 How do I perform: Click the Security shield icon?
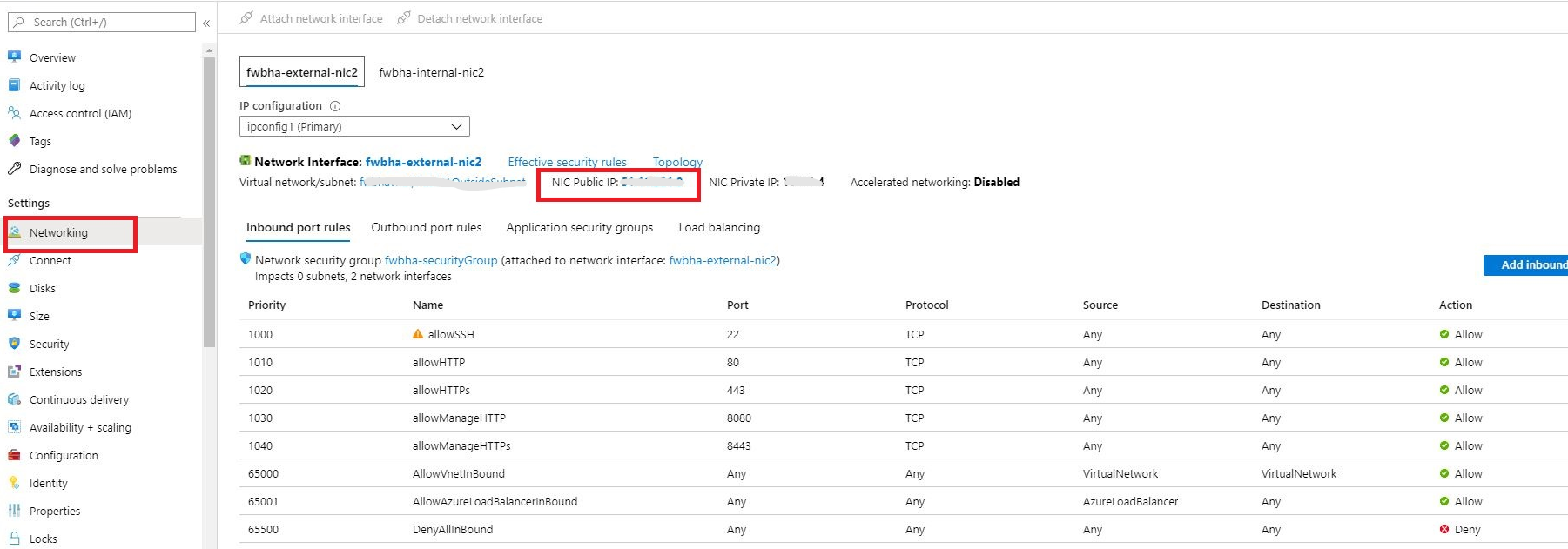14,344
